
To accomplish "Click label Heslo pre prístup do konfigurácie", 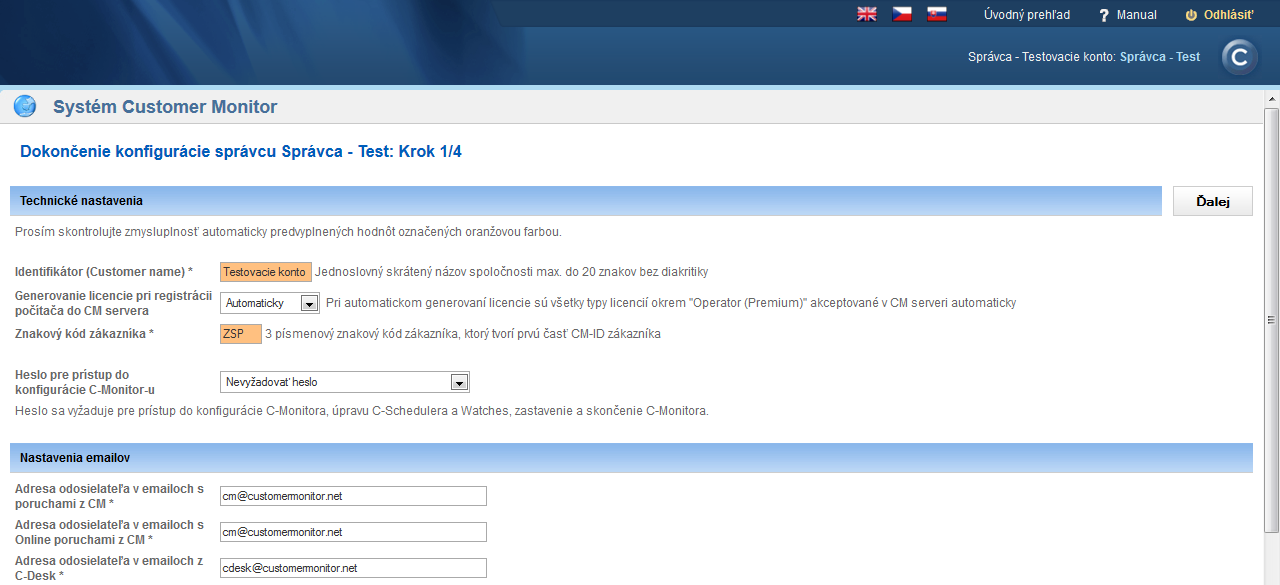I will coord(85,382).
